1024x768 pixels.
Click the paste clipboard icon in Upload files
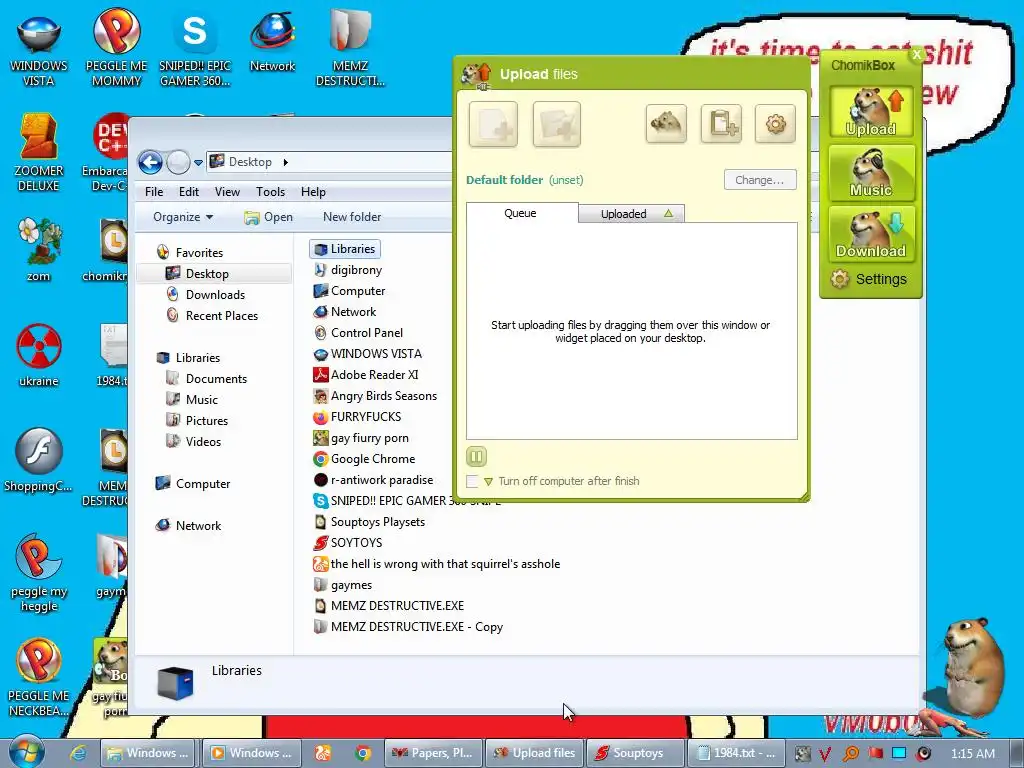[721, 123]
